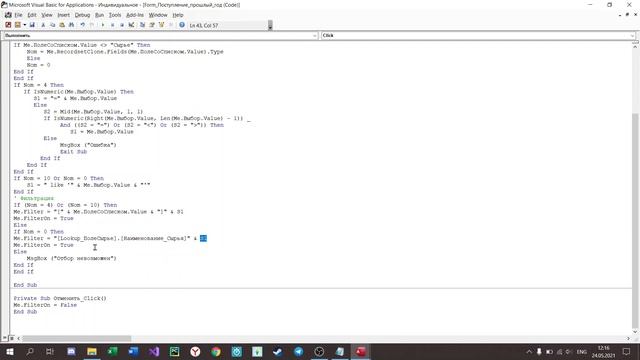Click the vertical scrollbar thumb
The image size is (640, 360).
pyautogui.click(x=635, y=220)
